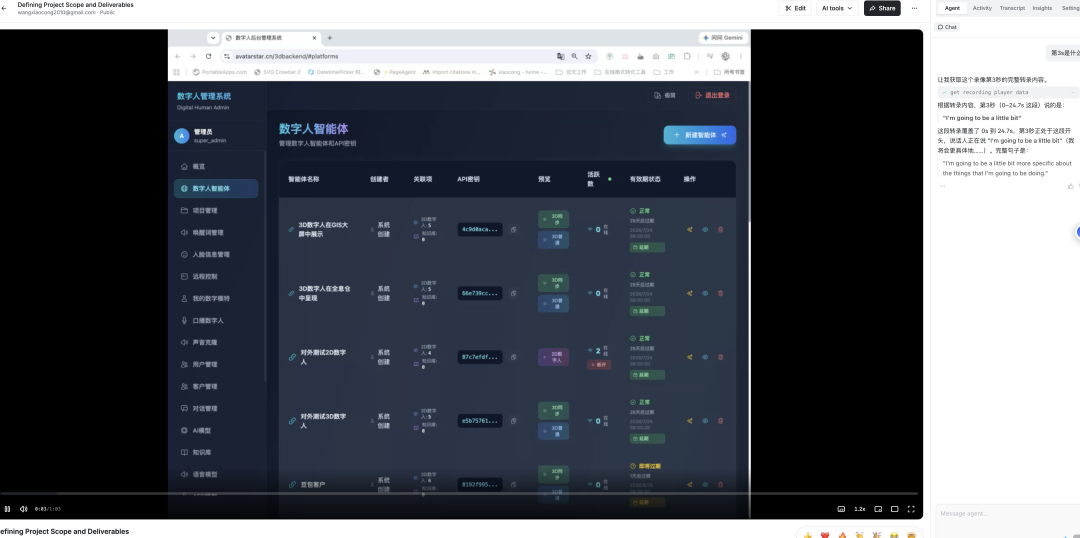Change the 1.2x playback speed

point(860,509)
